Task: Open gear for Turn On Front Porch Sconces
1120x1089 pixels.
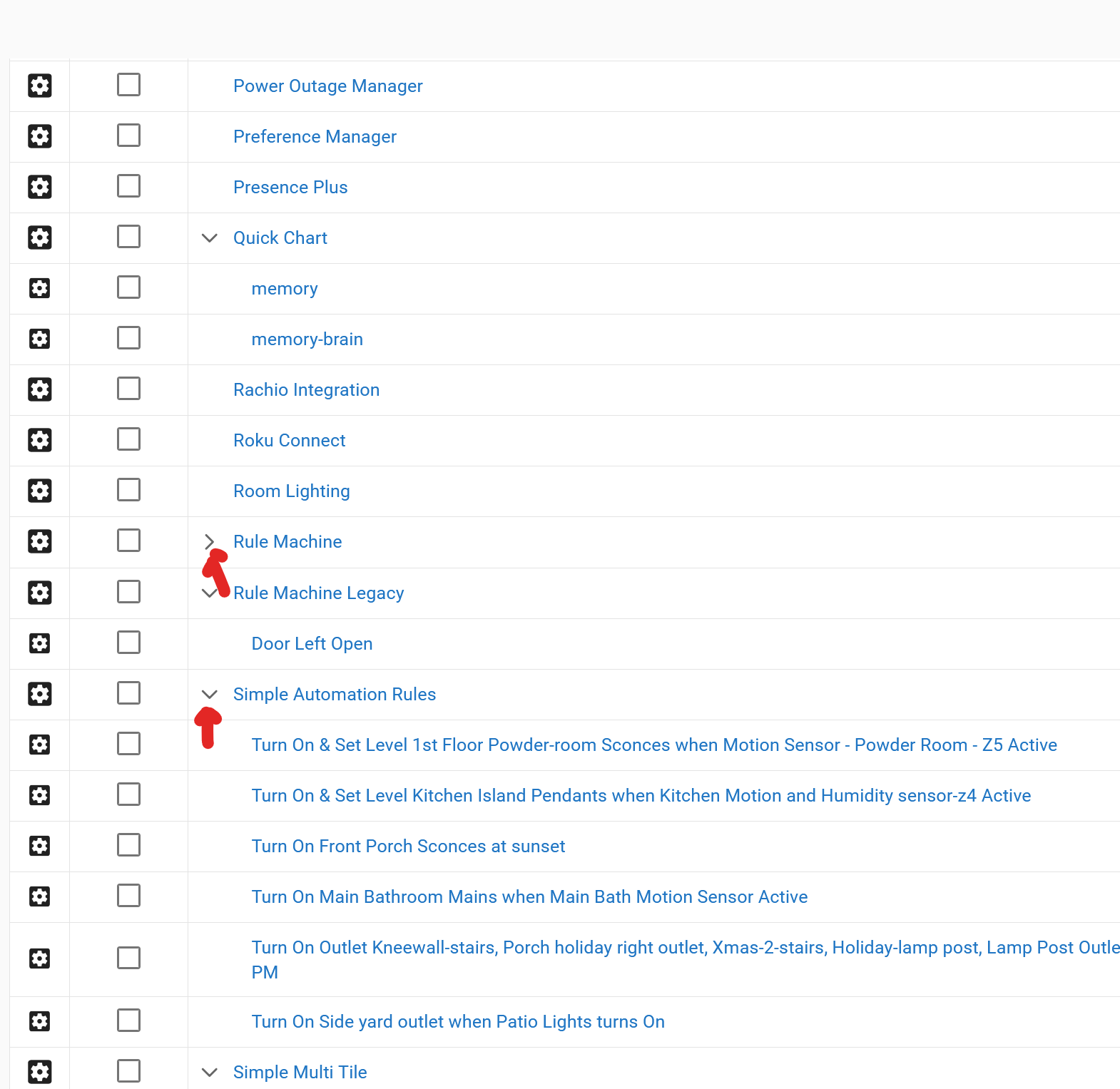Action: click(x=40, y=846)
